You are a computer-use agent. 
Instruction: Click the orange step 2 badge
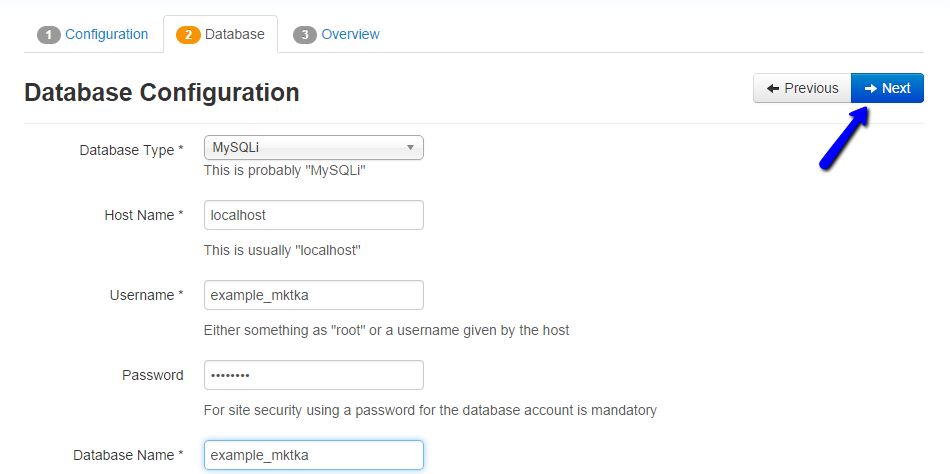pyautogui.click(x=188, y=35)
